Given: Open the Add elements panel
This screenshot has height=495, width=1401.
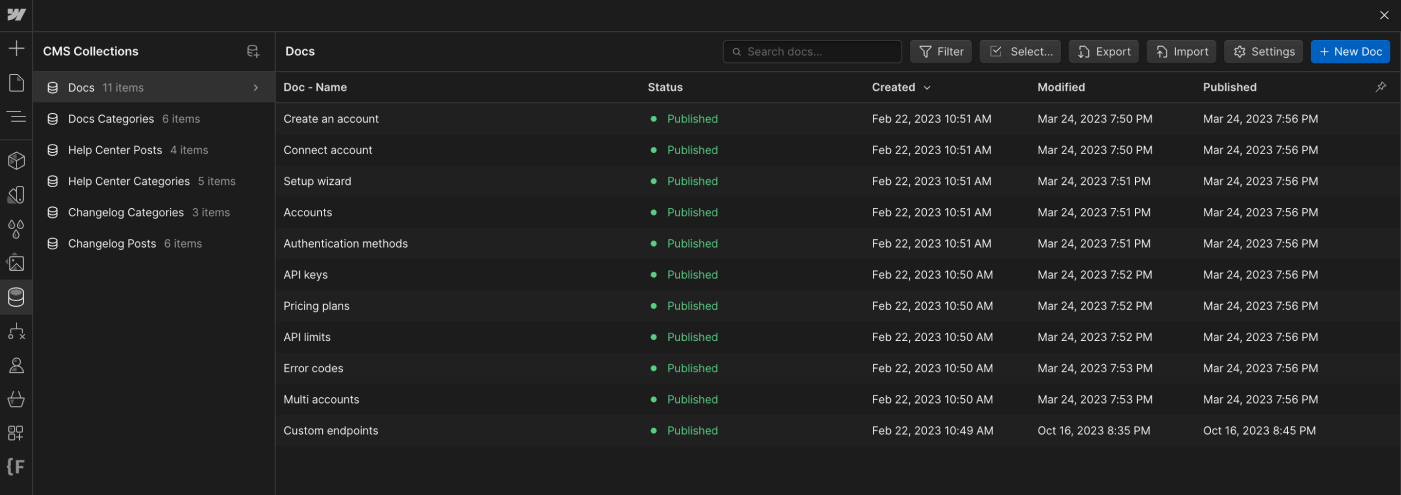Looking at the screenshot, I should (16, 48).
